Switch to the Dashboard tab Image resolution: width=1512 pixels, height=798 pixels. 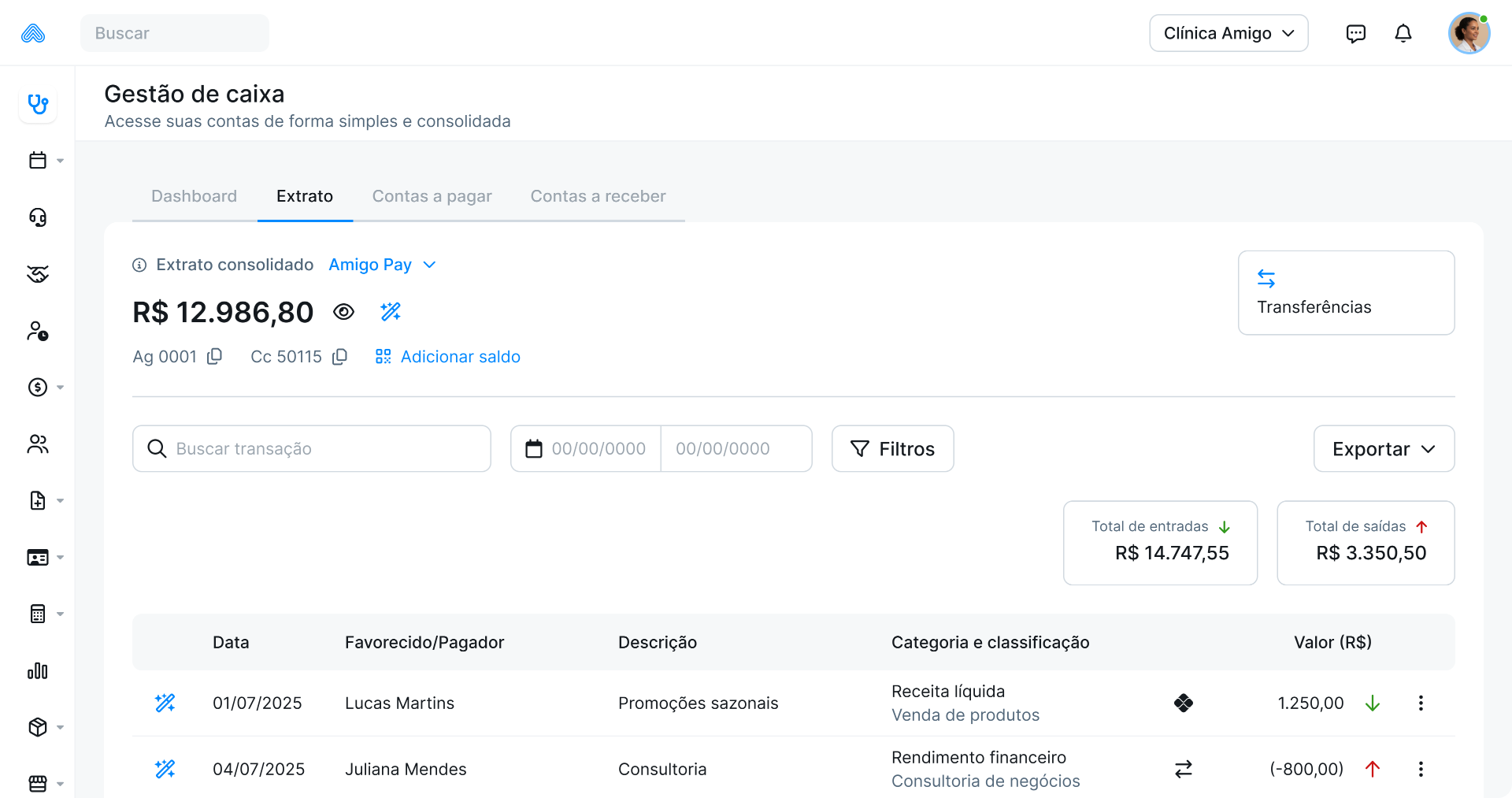coord(194,196)
